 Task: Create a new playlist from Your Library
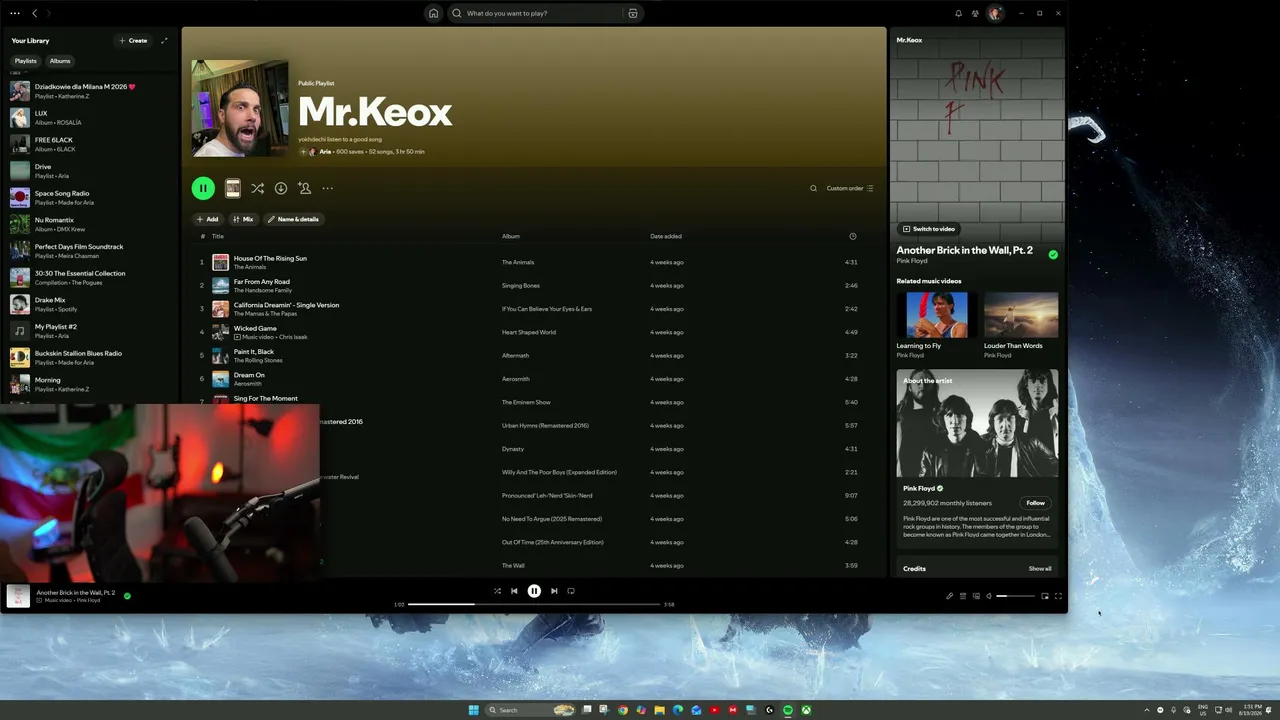point(133,41)
